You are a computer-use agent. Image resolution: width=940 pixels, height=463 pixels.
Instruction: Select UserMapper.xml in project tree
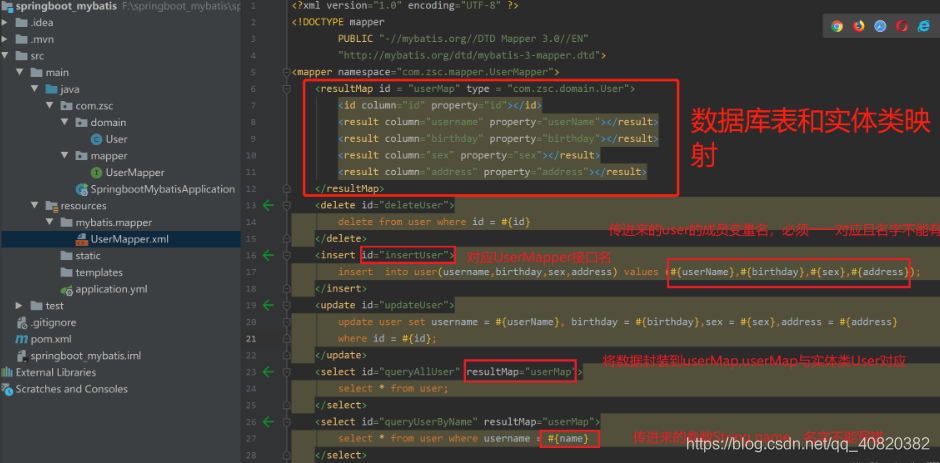point(129,239)
